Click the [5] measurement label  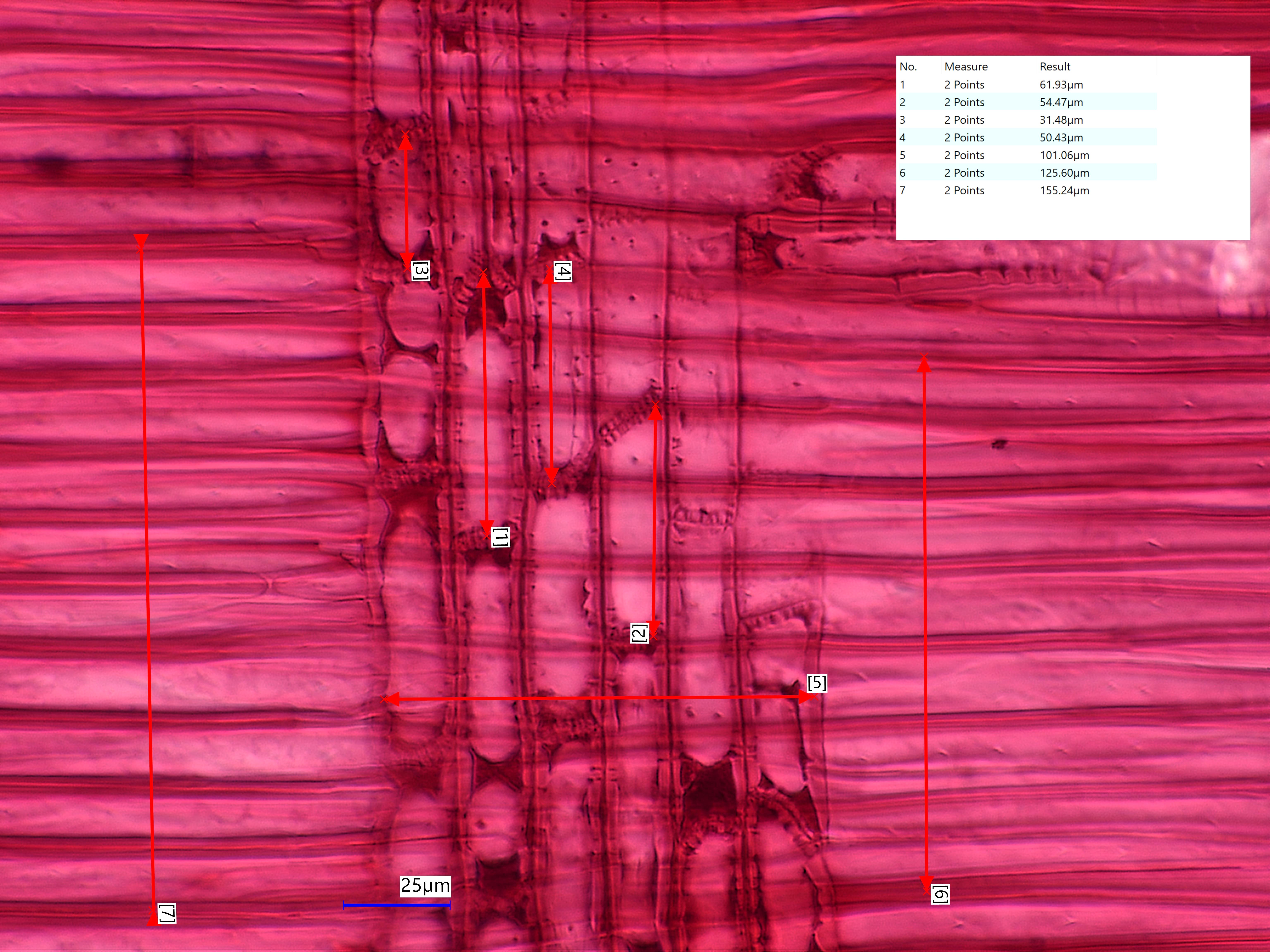[816, 683]
